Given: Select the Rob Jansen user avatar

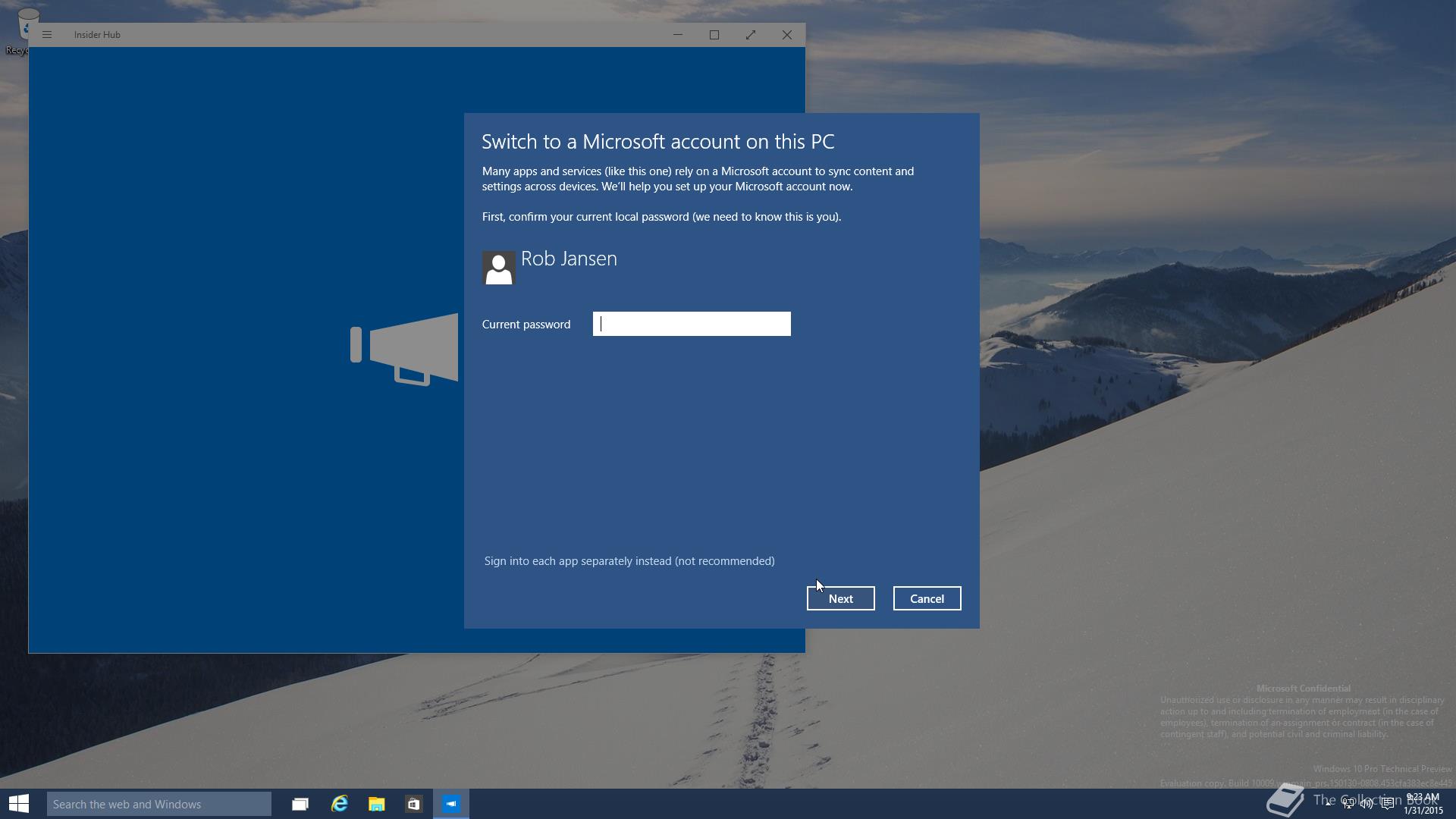Looking at the screenshot, I should pyautogui.click(x=499, y=268).
